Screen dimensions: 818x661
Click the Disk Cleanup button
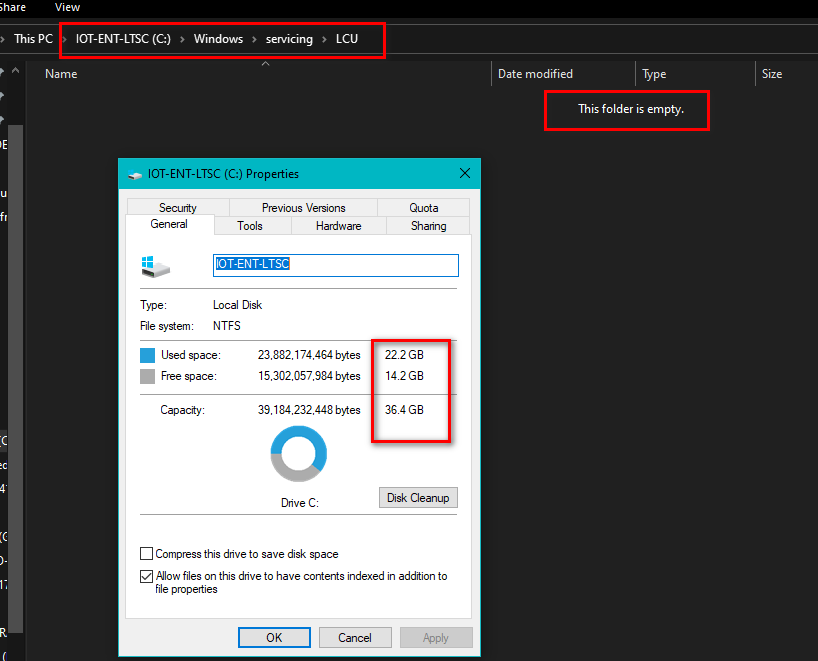pos(418,498)
